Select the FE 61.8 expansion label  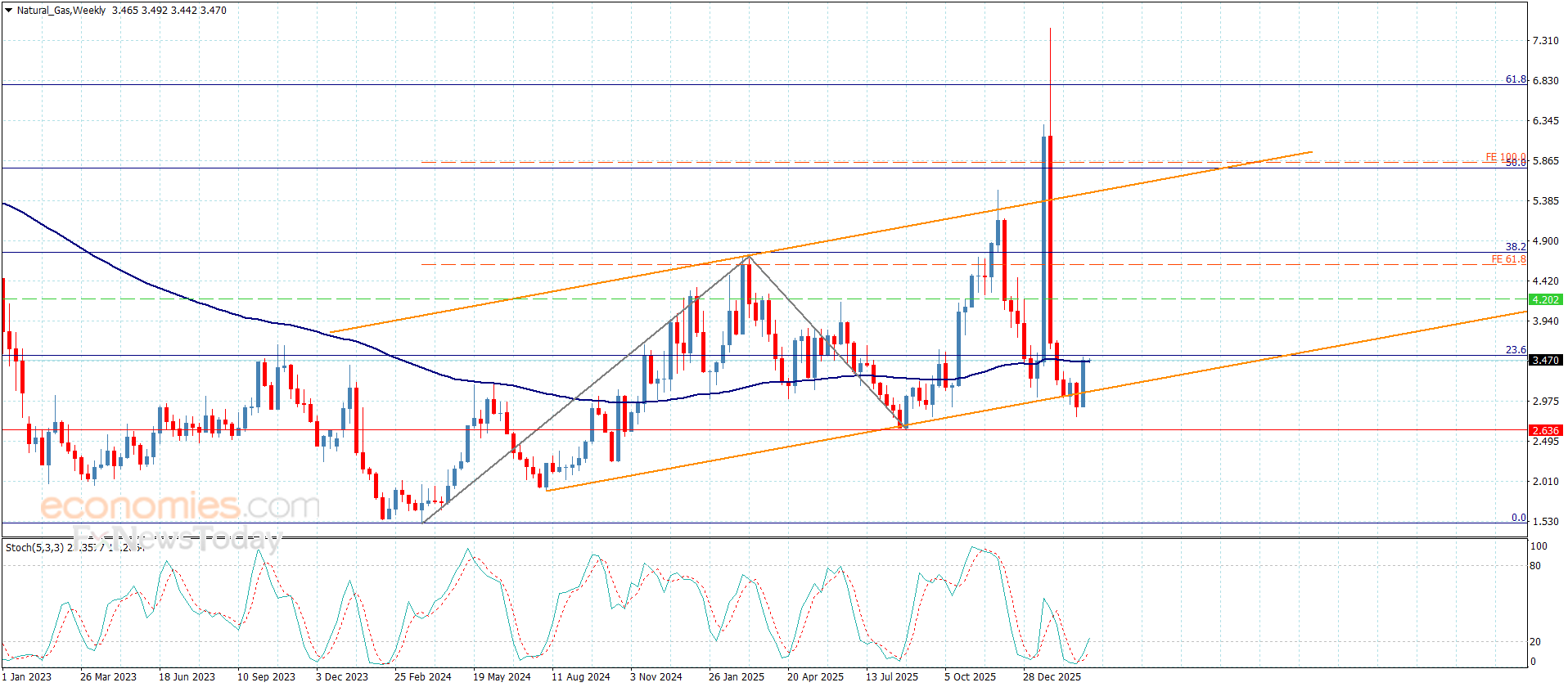pyautogui.click(x=1508, y=259)
